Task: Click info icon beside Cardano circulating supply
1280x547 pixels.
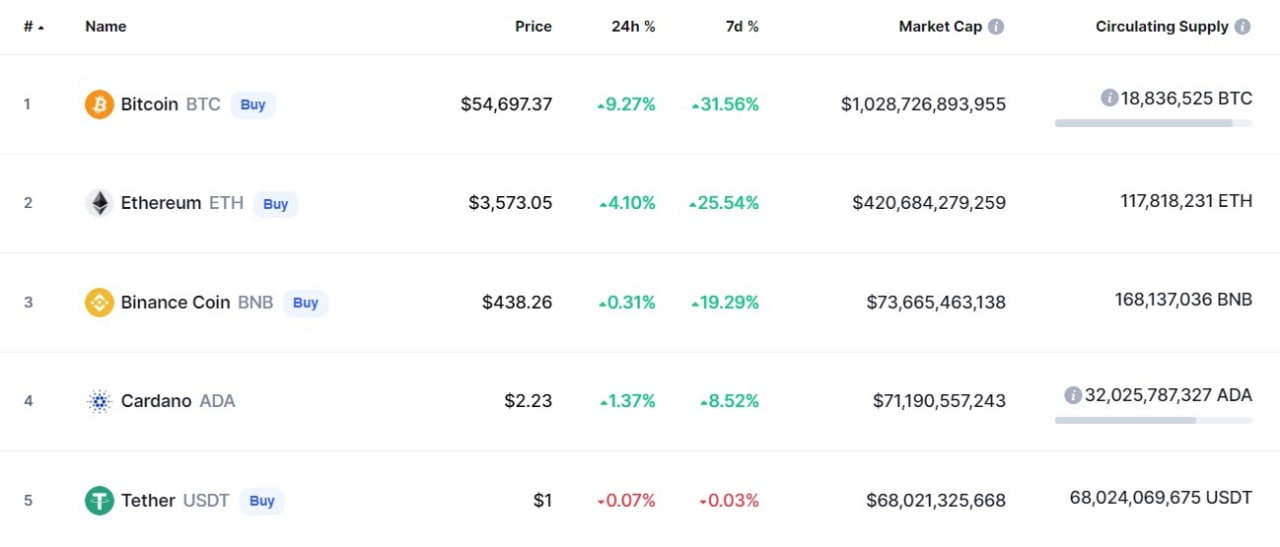Action: point(1073,395)
